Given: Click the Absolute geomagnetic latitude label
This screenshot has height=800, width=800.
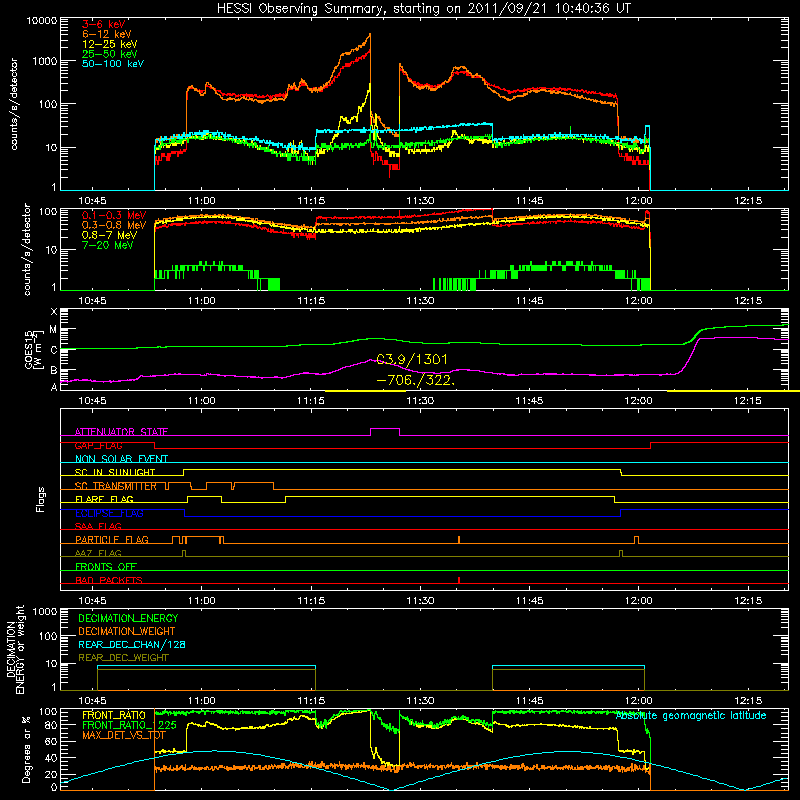Looking at the screenshot, I should click(691, 716).
